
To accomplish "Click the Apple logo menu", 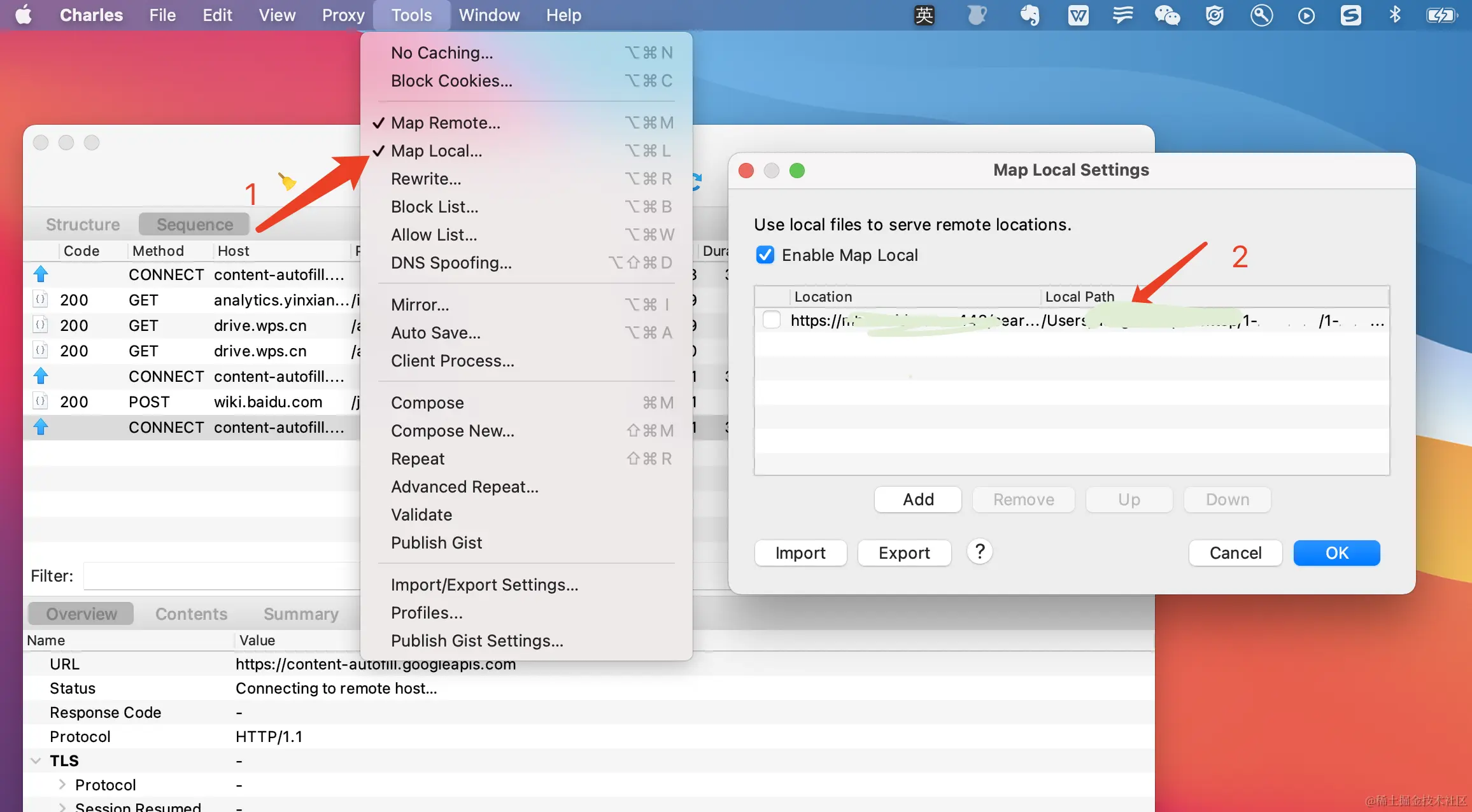I will (24, 15).
